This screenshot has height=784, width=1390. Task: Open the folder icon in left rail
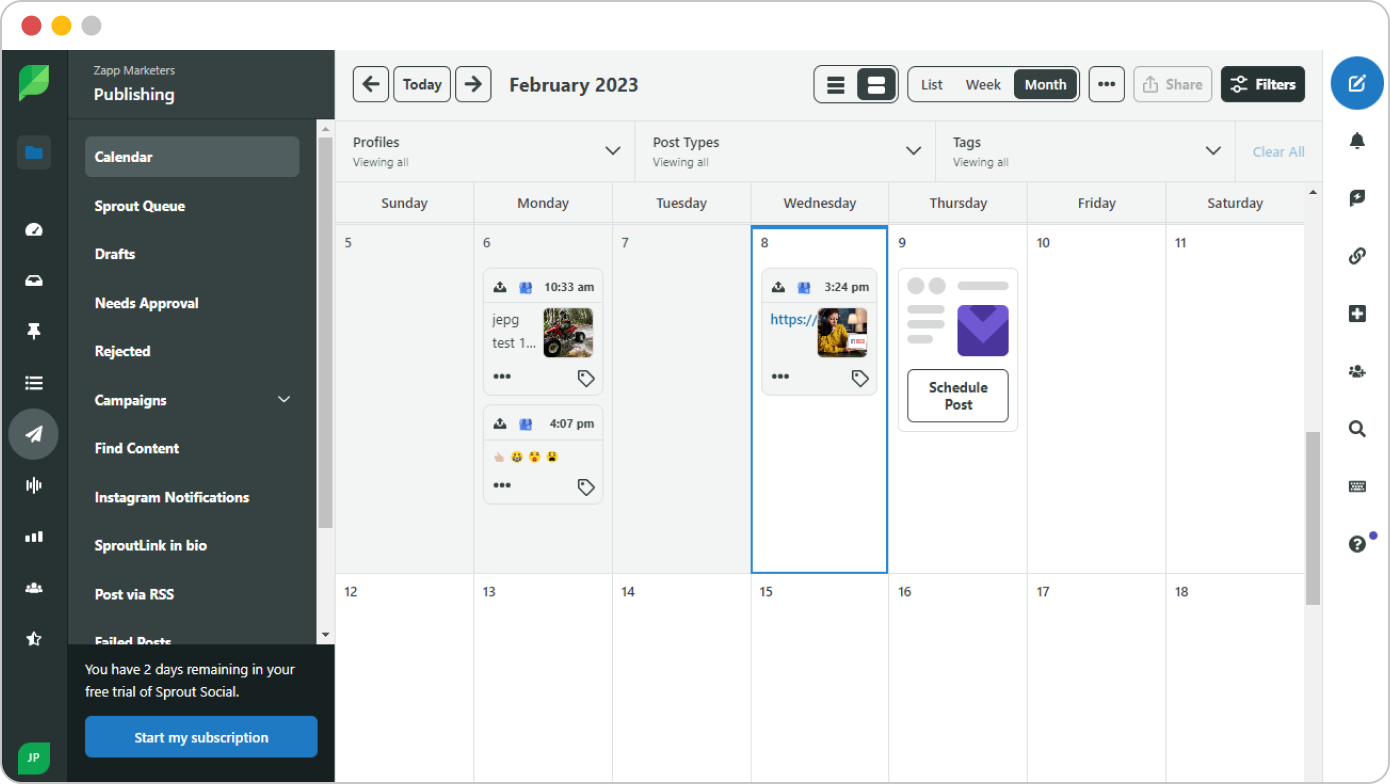(34, 153)
